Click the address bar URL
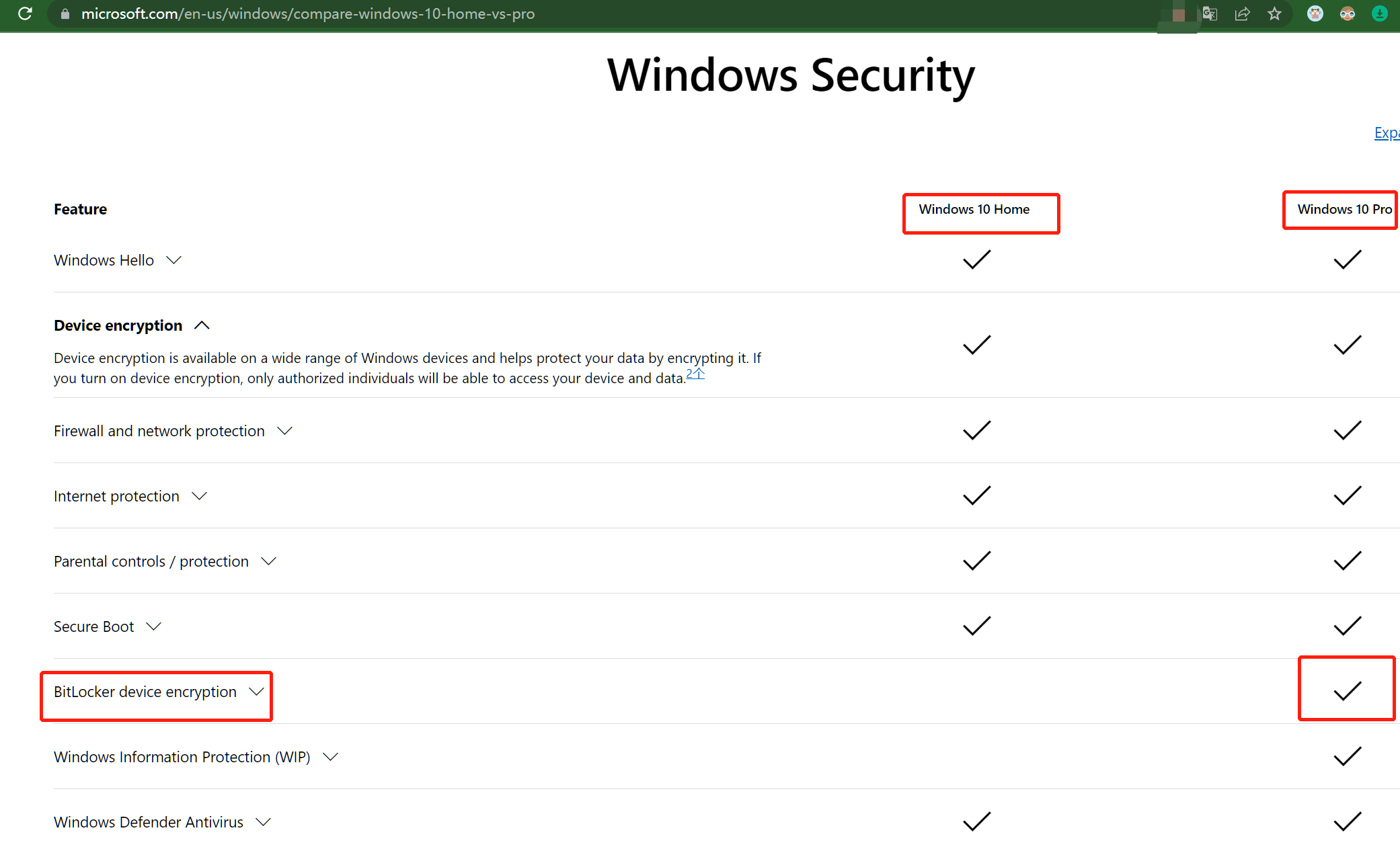This screenshot has width=1400, height=851. tap(307, 14)
